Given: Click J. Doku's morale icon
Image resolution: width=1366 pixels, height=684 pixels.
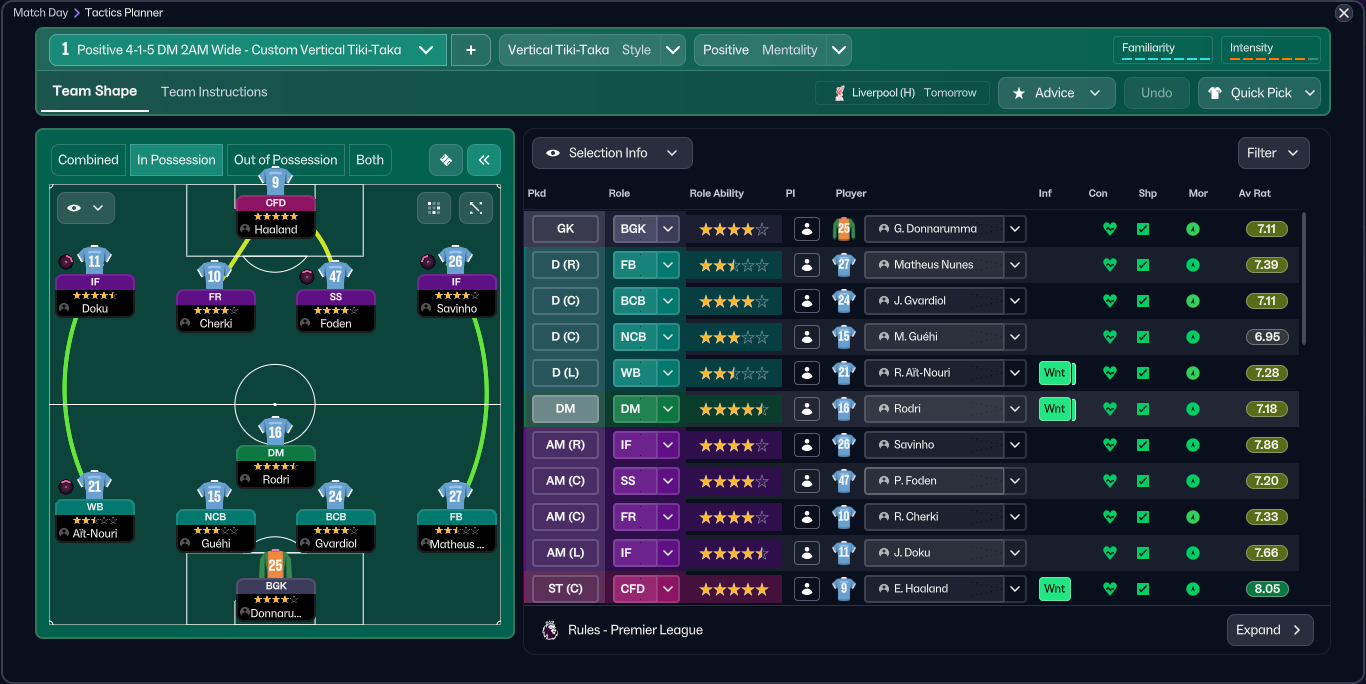Looking at the screenshot, I should pyautogui.click(x=1193, y=553).
